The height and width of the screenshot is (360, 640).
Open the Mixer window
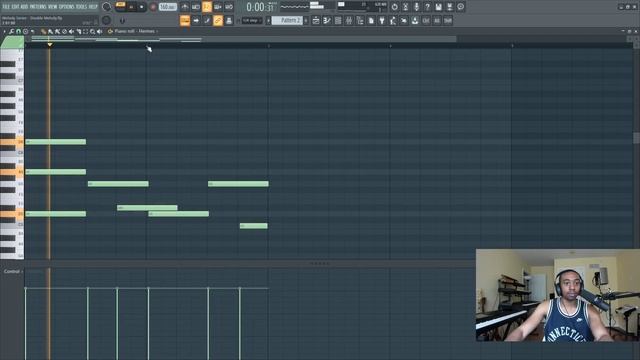[349, 20]
